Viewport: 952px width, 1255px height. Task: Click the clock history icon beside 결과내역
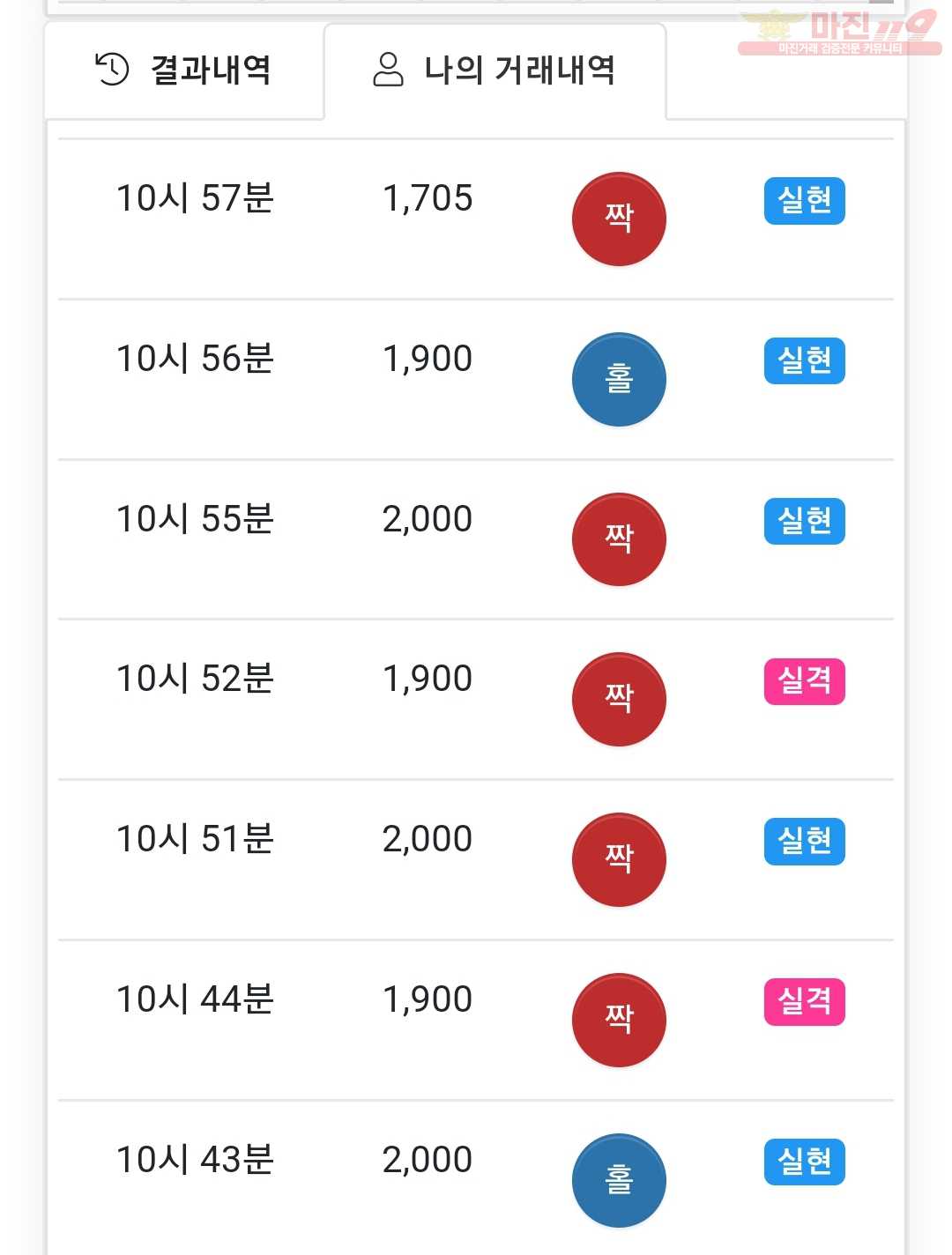(x=112, y=70)
